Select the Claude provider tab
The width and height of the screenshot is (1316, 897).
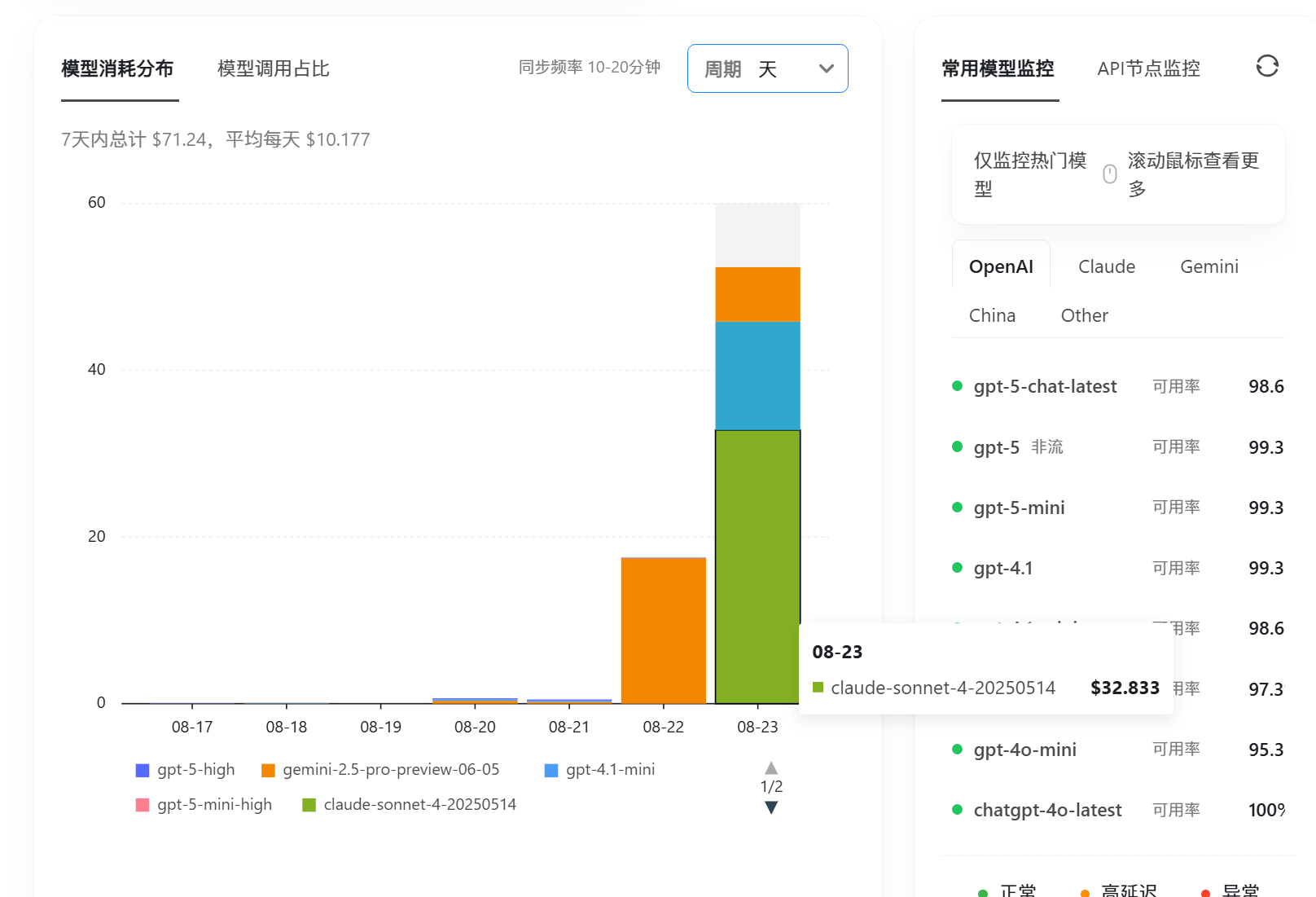pyautogui.click(x=1106, y=267)
